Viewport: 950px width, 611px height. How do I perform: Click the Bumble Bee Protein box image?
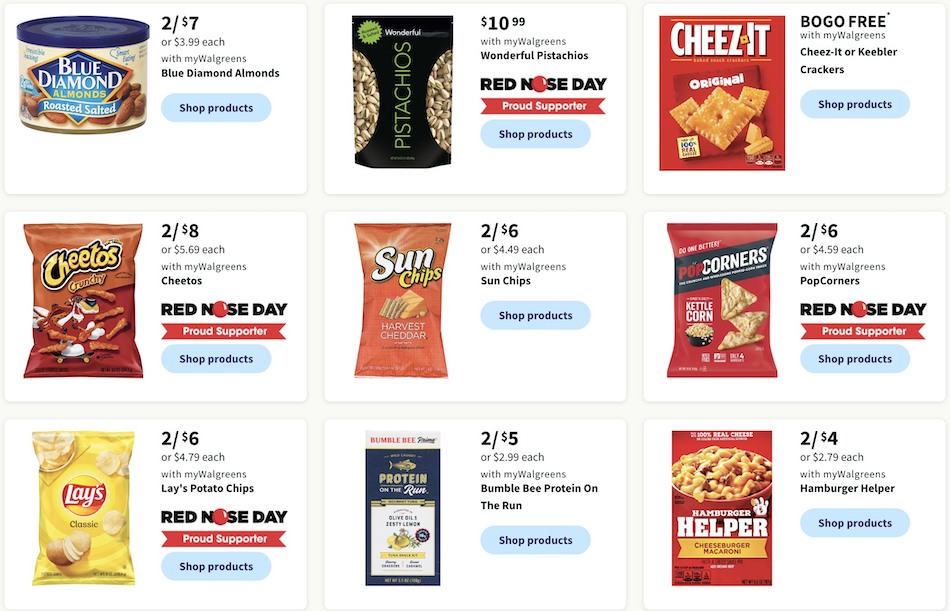pos(402,508)
